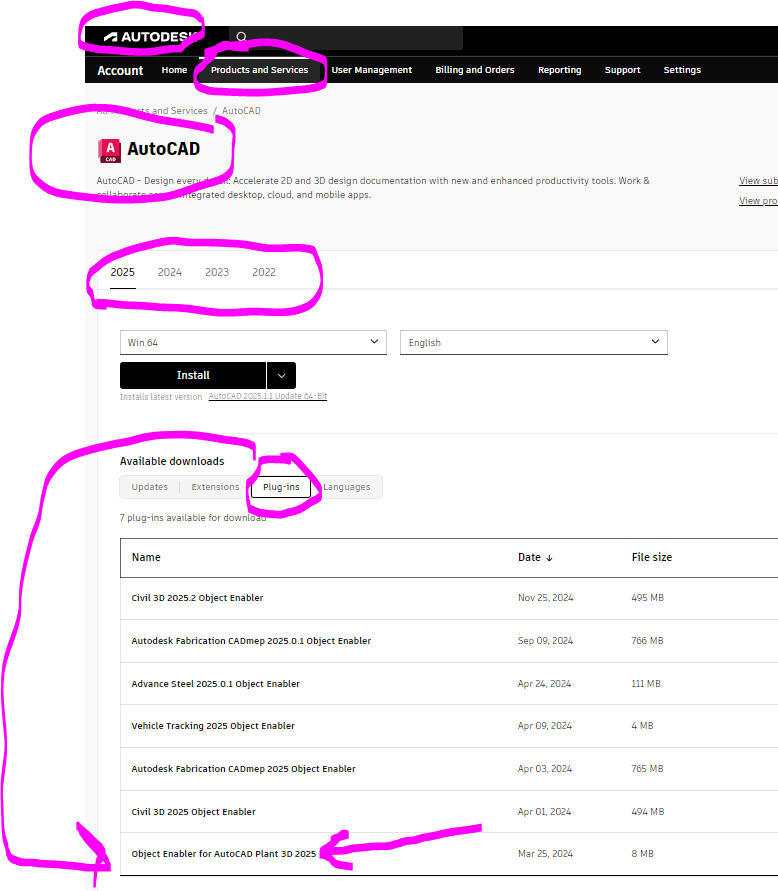Select Civil 3D 2025 Object Enabler row
Viewport: 778px width, 891px height.
tap(449, 811)
